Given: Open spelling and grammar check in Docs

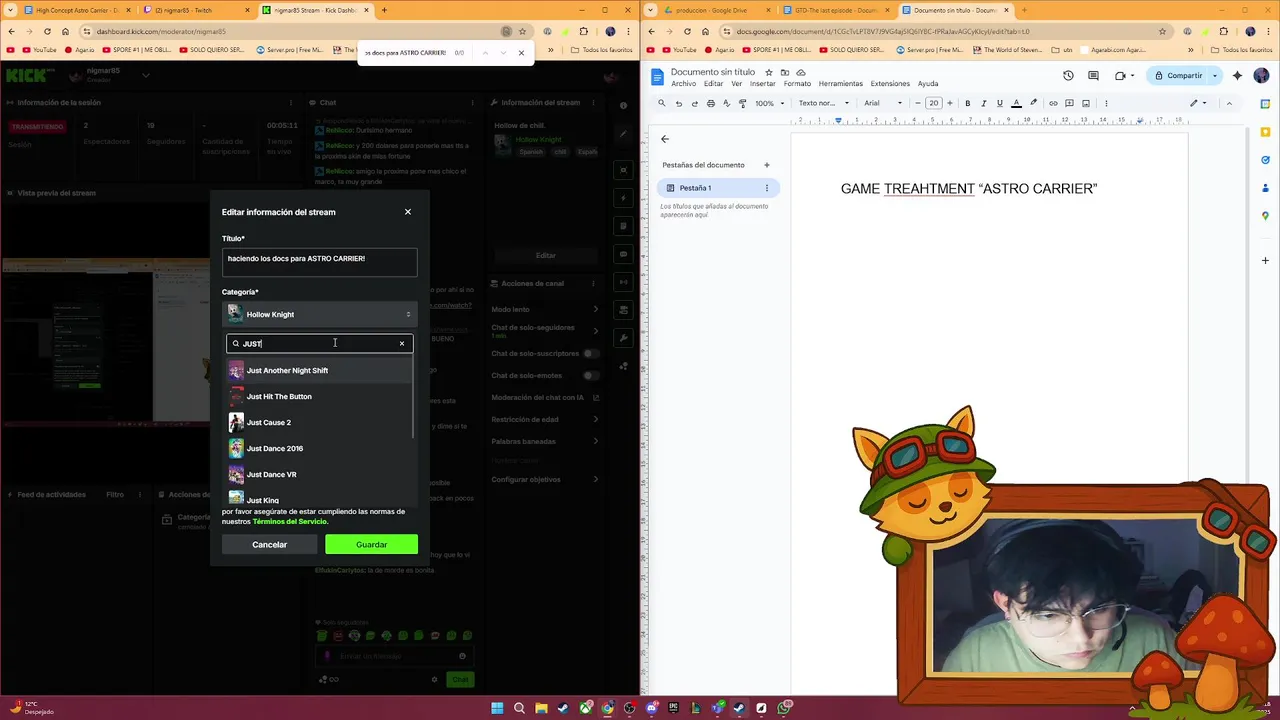Looking at the screenshot, I should point(726,103).
